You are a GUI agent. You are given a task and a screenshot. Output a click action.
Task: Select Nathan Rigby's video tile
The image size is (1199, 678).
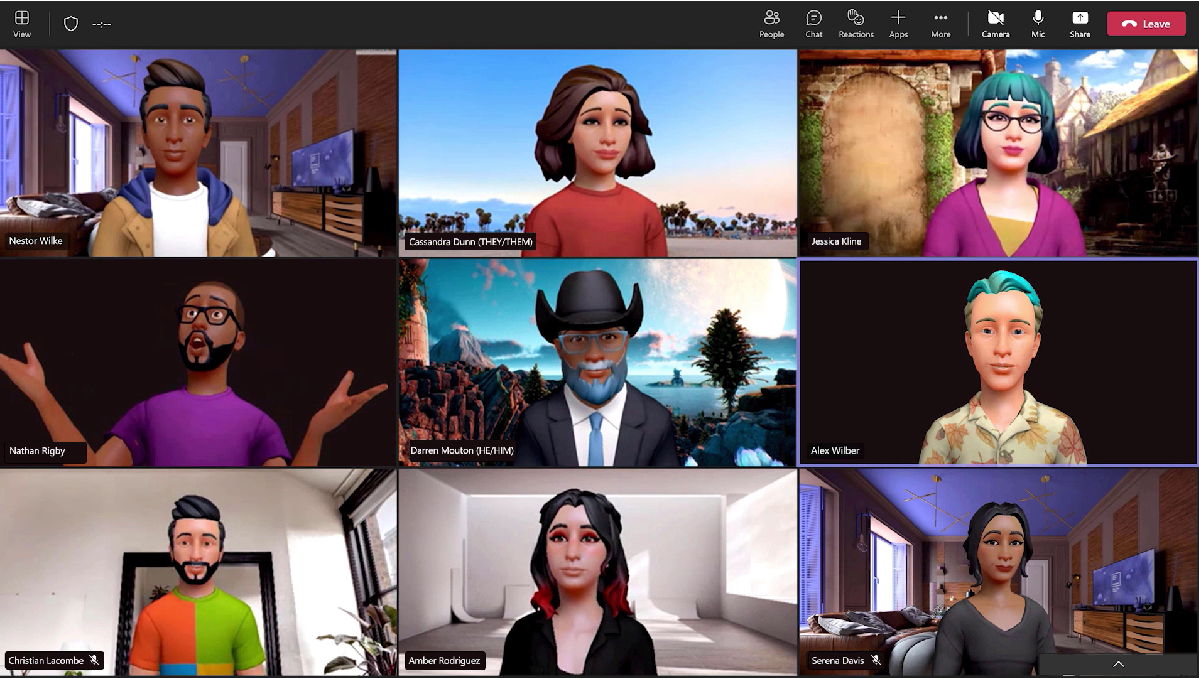click(198, 360)
